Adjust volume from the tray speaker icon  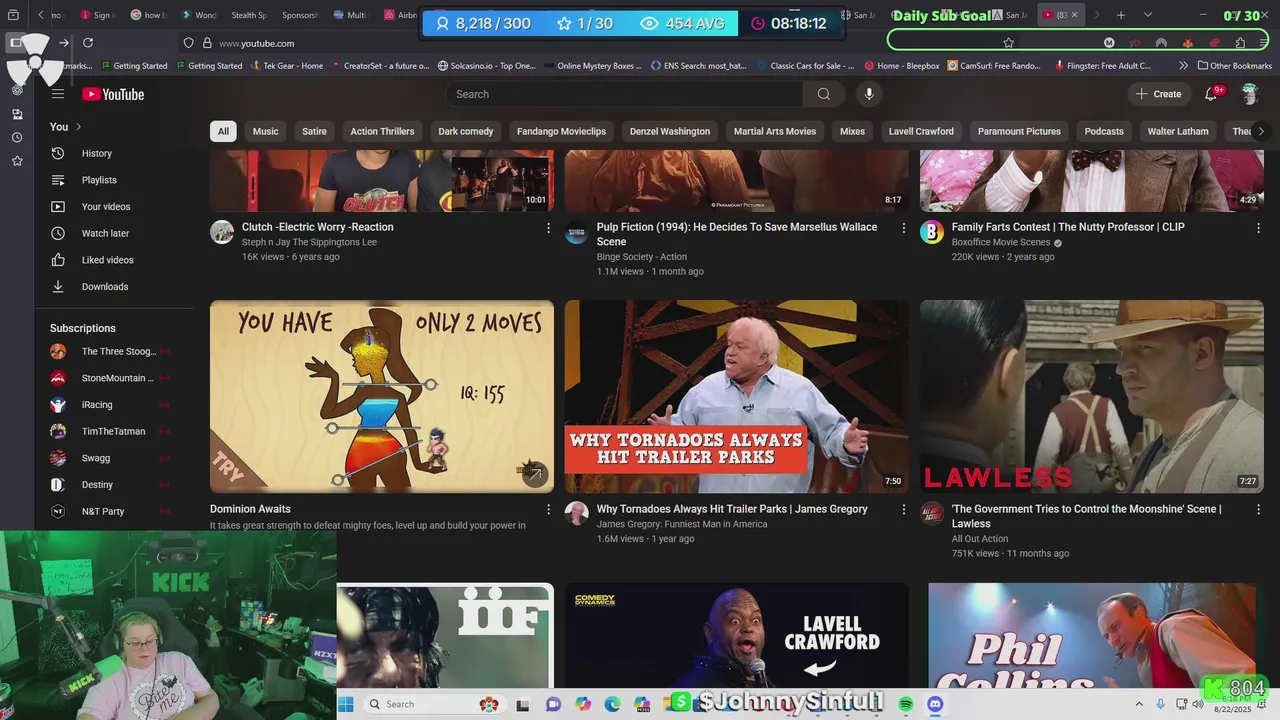coord(1198,704)
